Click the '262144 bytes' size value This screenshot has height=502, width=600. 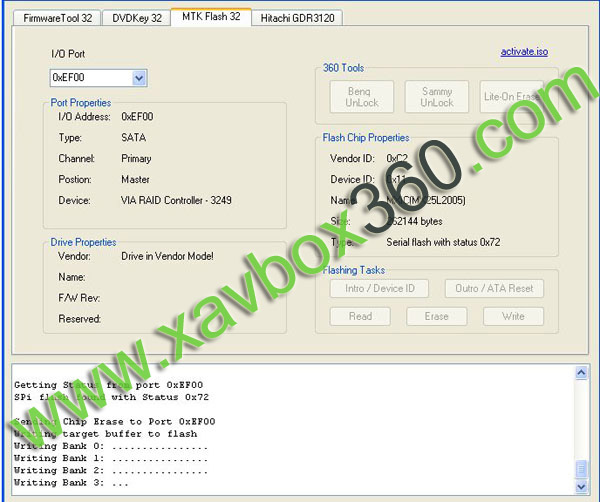(x=414, y=222)
